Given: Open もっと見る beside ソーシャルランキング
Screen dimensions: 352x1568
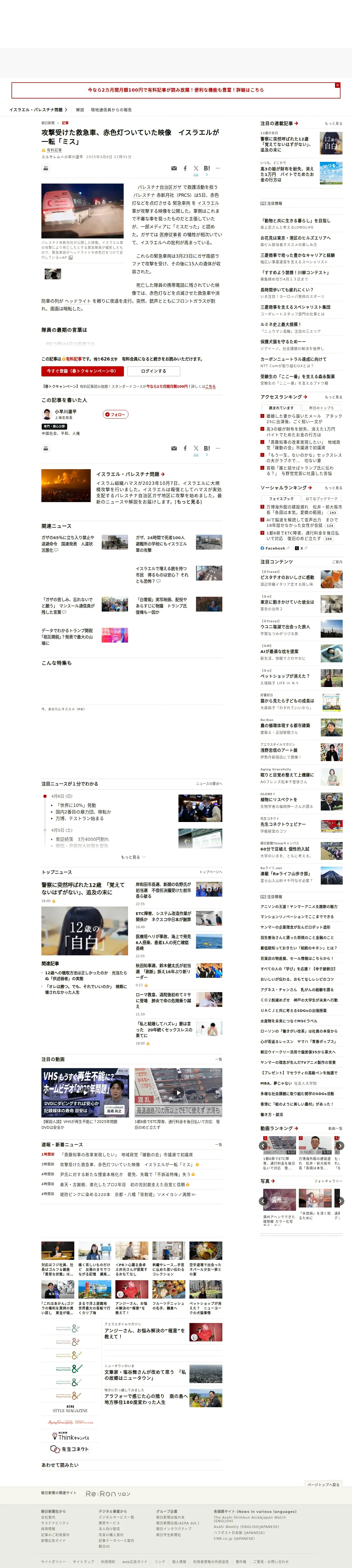Looking at the screenshot, I should (x=333, y=488).
